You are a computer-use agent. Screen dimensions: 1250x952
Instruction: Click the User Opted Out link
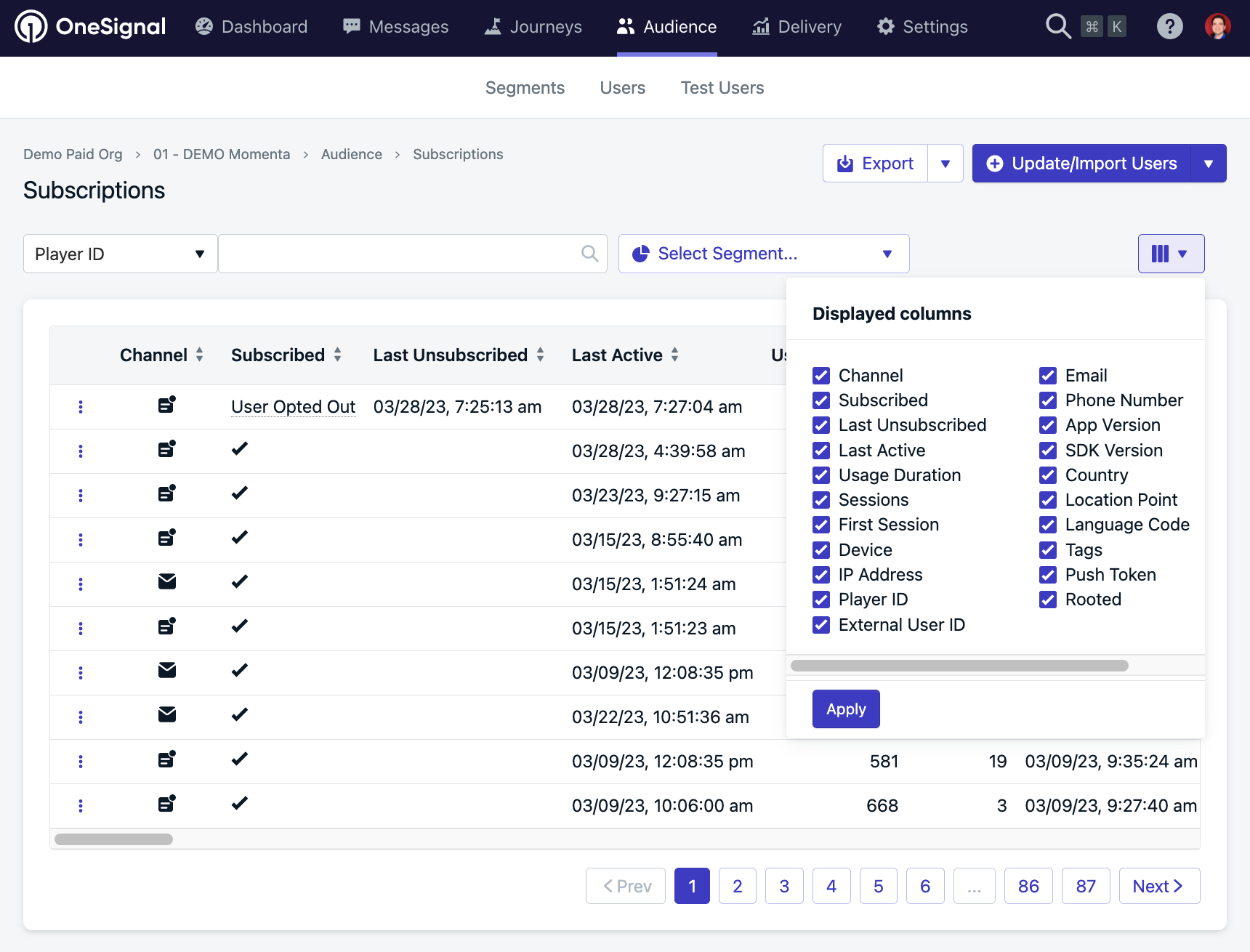(293, 407)
